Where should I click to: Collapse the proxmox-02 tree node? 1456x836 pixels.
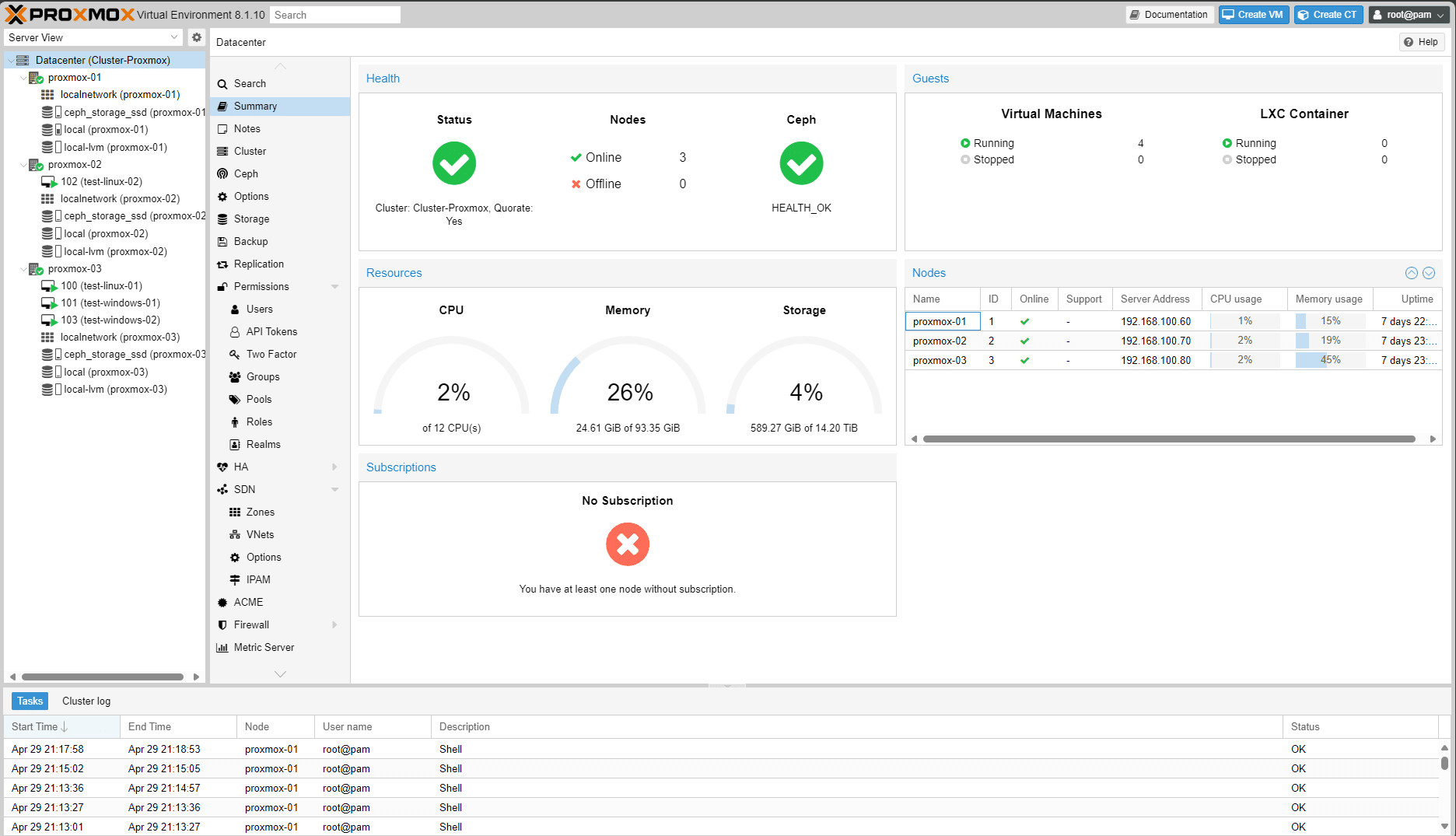pos(23,165)
